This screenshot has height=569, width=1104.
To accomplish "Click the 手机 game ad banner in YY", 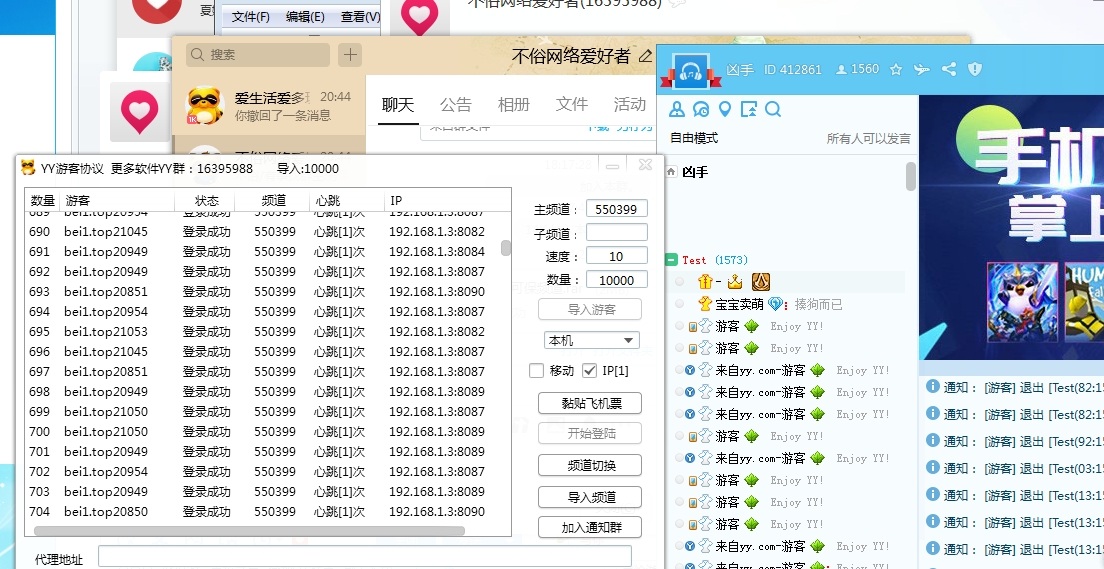I will 1011,227.
